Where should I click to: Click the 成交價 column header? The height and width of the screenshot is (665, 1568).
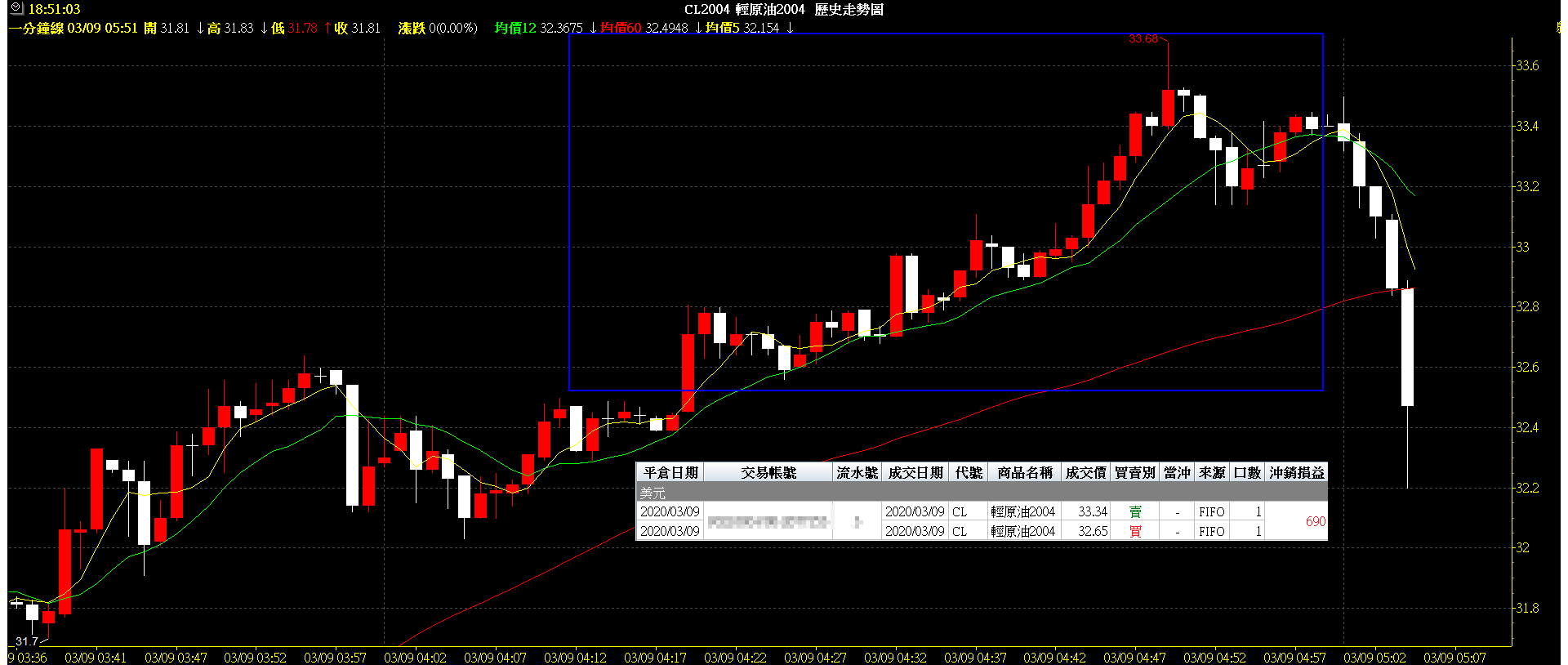[1085, 472]
